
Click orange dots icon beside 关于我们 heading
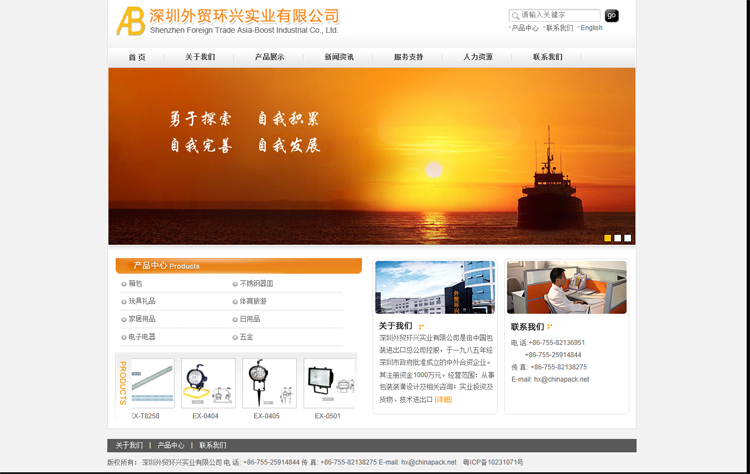pyautogui.click(x=421, y=327)
